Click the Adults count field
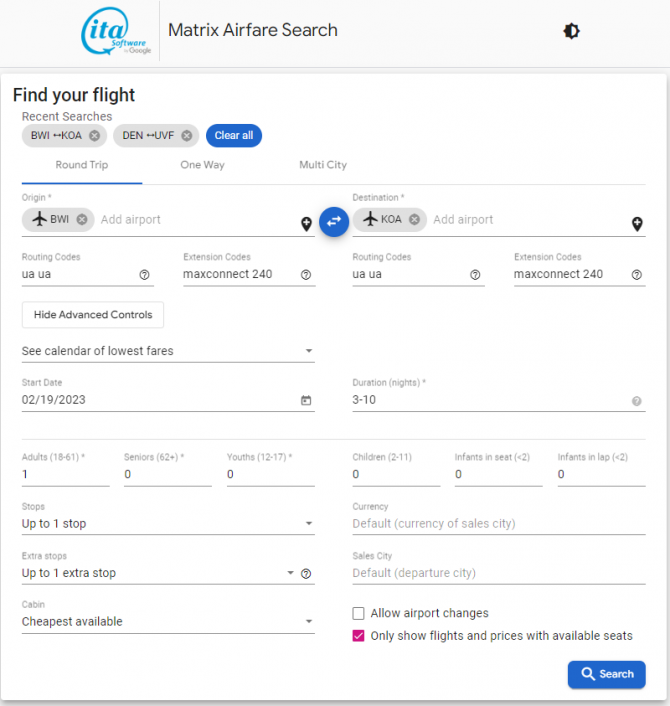The width and height of the screenshot is (670, 706). coord(66,475)
